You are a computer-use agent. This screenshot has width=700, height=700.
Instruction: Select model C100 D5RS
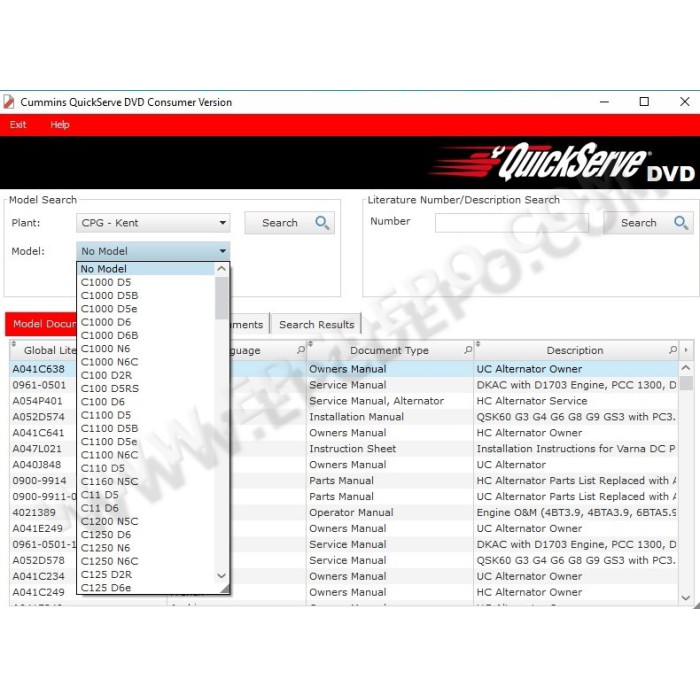[146, 388]
